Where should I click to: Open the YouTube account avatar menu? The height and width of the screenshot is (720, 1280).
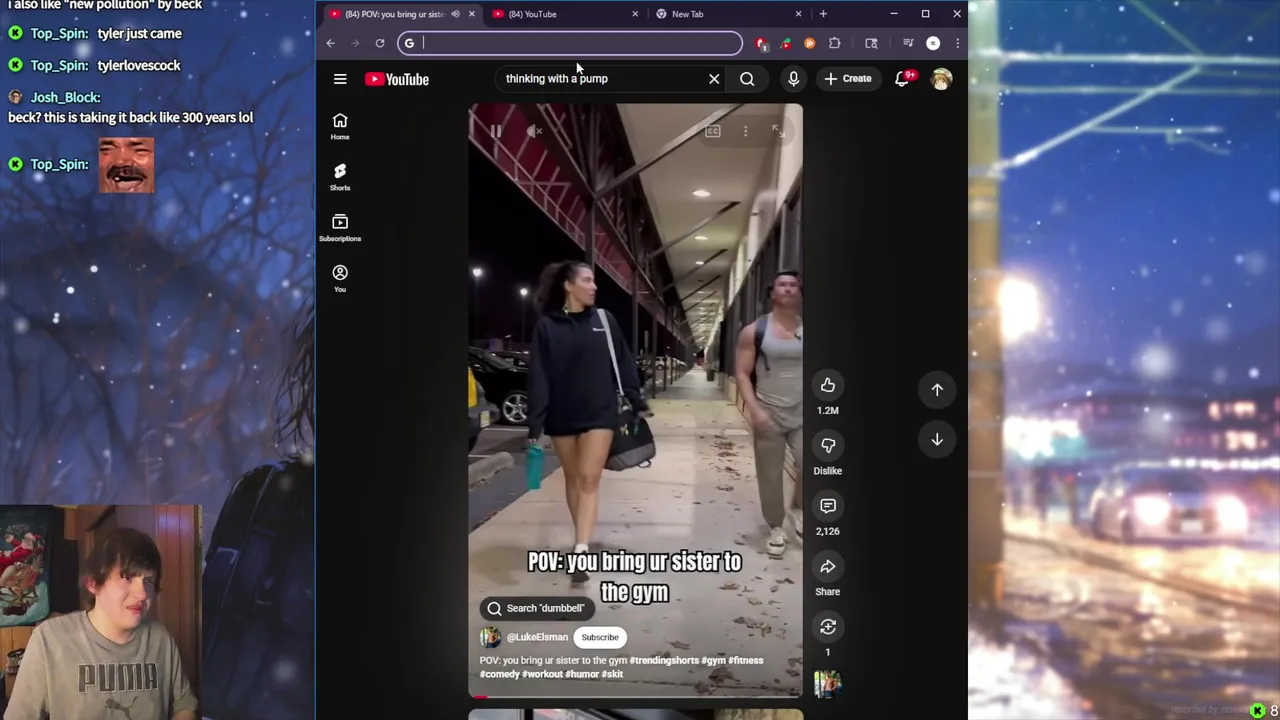941,79
